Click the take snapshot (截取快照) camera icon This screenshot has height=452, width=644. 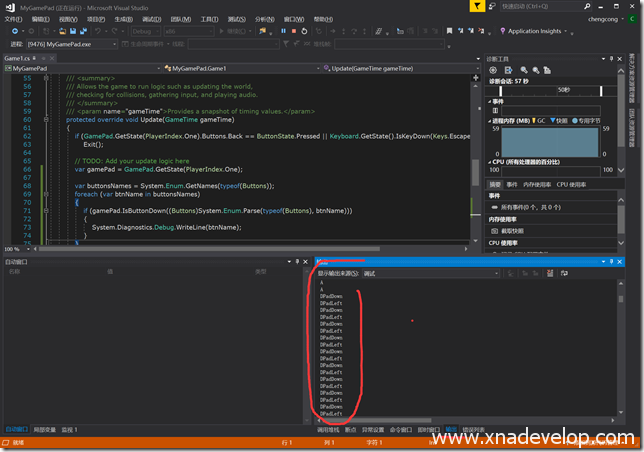point(495,229)
